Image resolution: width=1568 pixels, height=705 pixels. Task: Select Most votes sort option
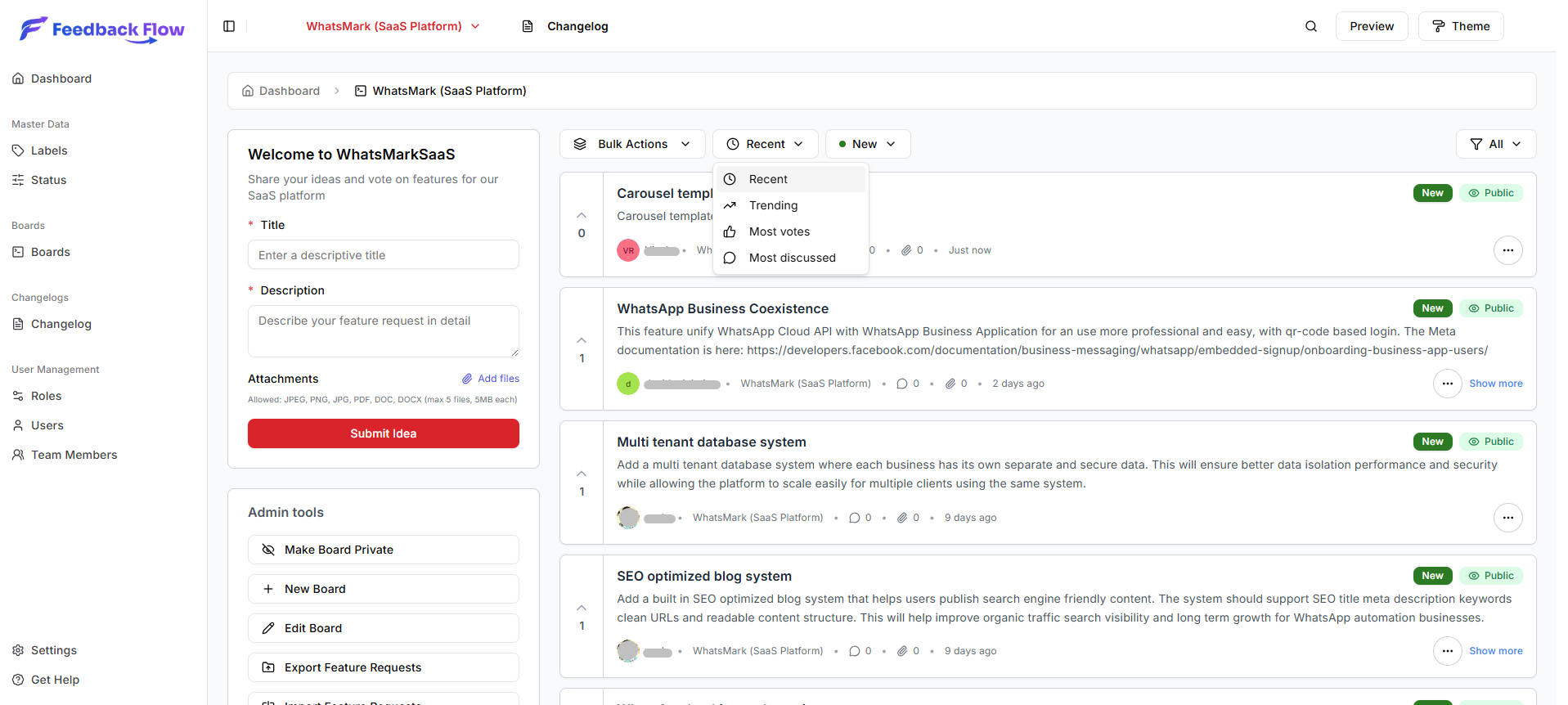791,231
